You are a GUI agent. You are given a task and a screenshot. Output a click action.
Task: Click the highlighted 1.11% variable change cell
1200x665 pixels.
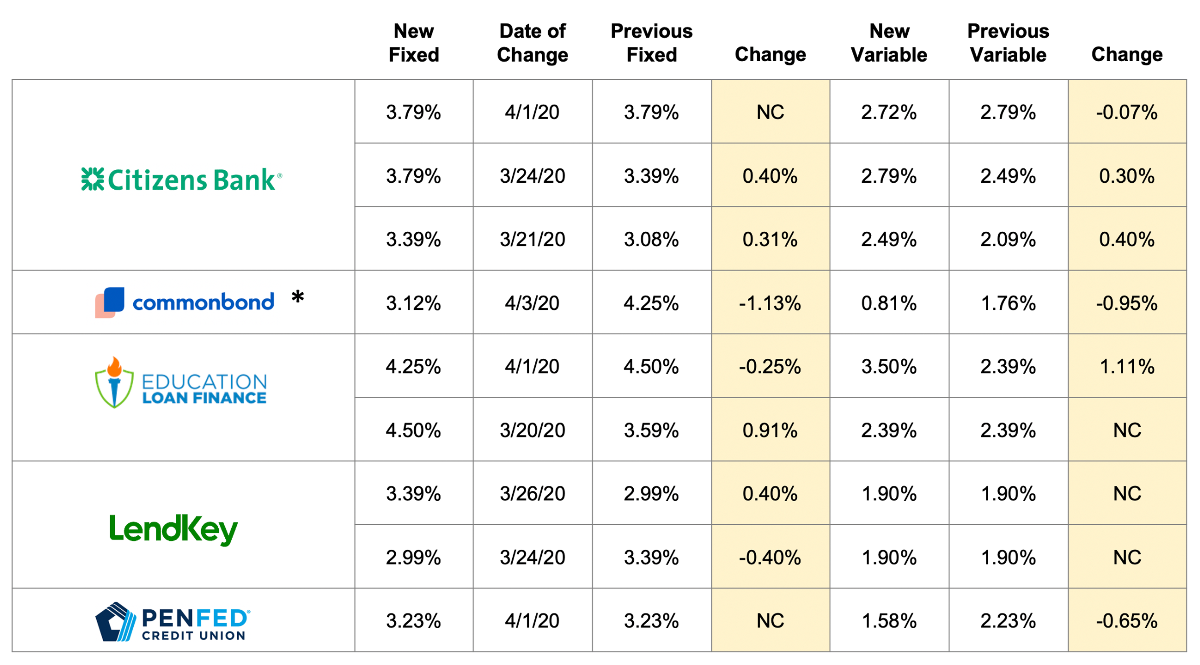[x=1127, y=367]
